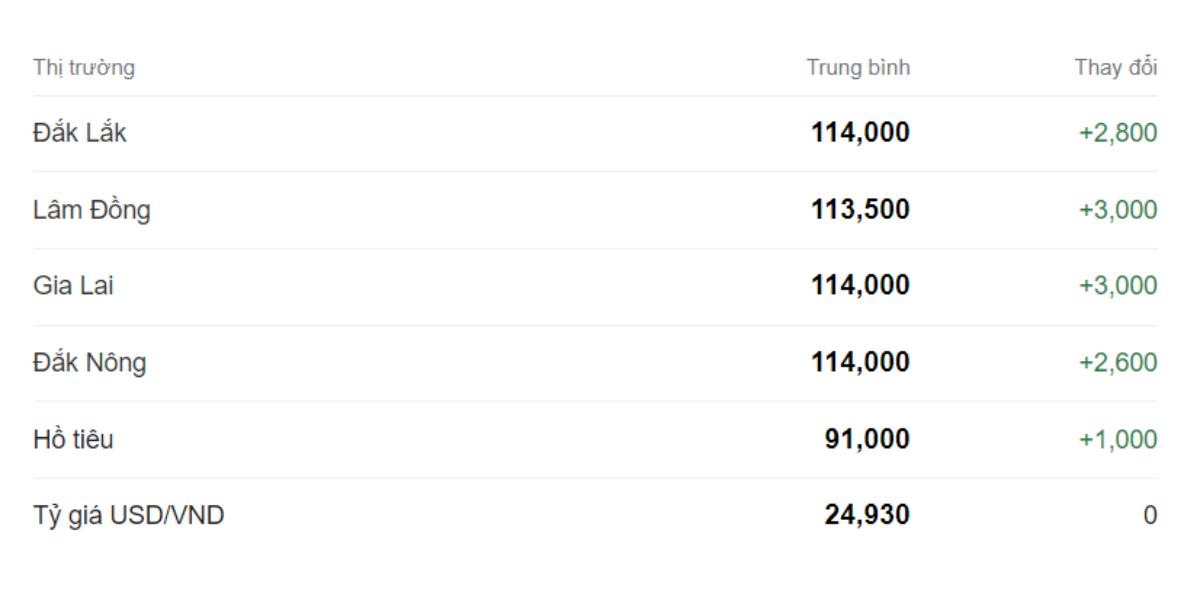Click the +2,600 change value
The height and width of the screenshot is (600, 1200).
pos(1117,362)
